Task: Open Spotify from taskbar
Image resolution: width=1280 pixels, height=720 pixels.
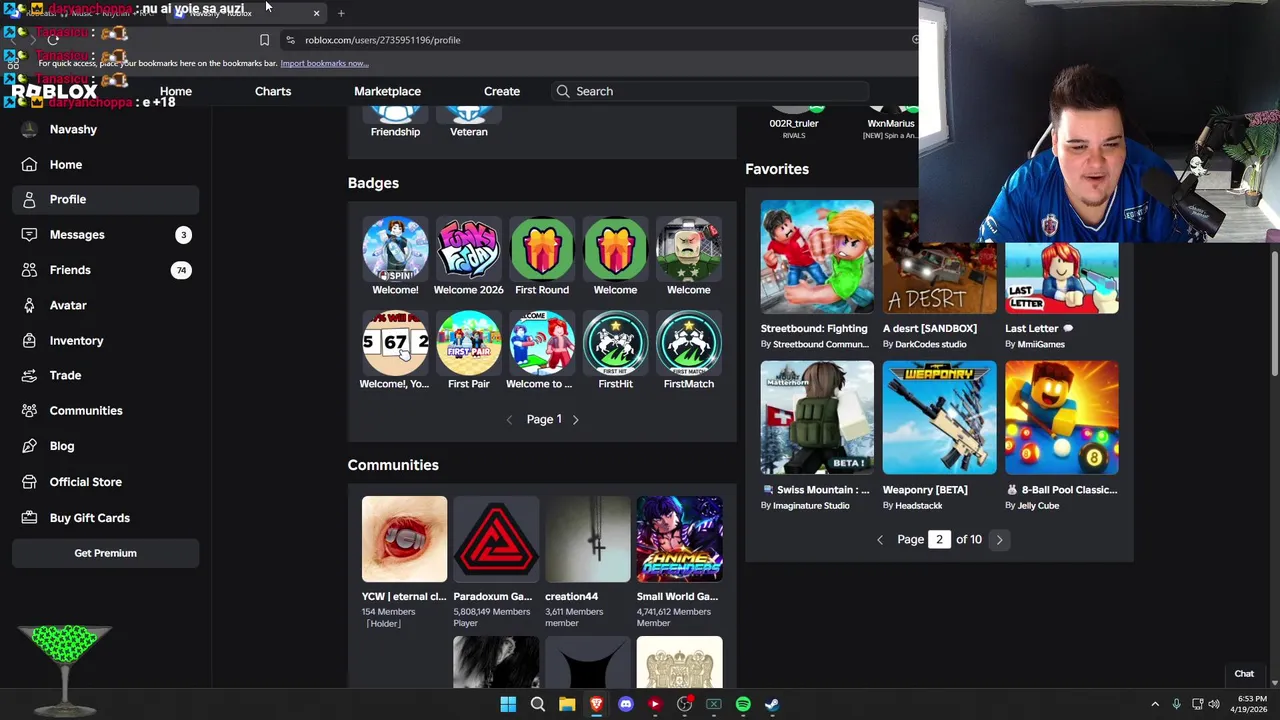Action: coord(743,704)
